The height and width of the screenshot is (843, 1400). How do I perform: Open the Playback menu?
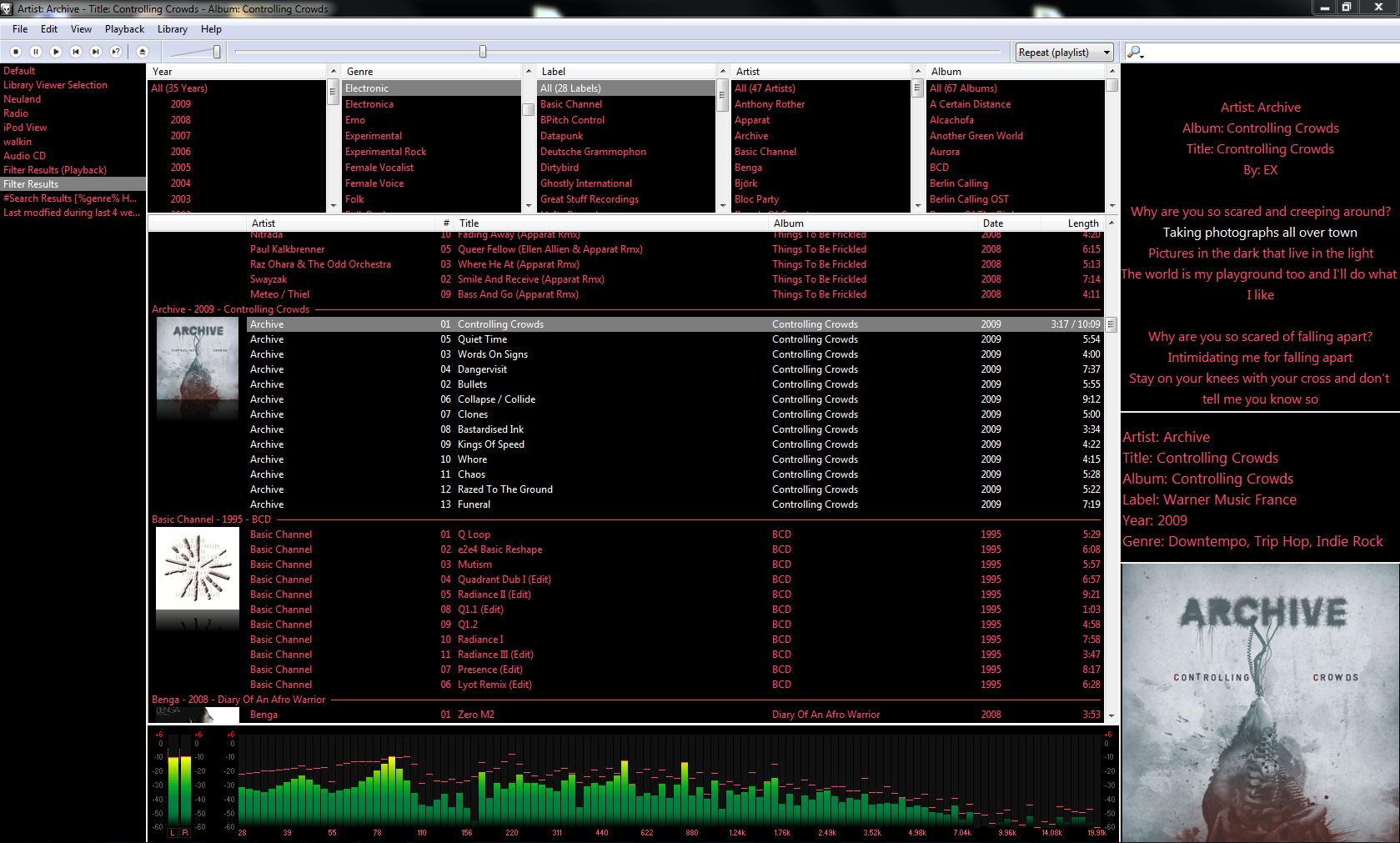coord(124,29)
